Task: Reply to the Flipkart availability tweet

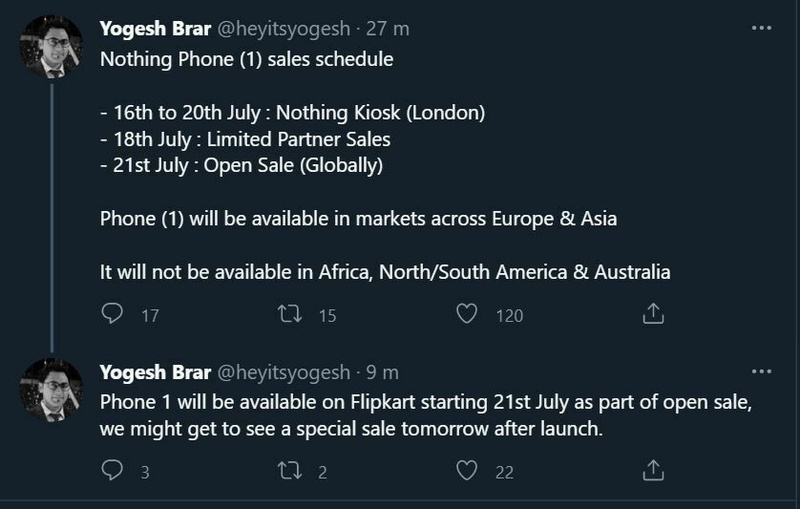Action: click(x=112, y=470)
